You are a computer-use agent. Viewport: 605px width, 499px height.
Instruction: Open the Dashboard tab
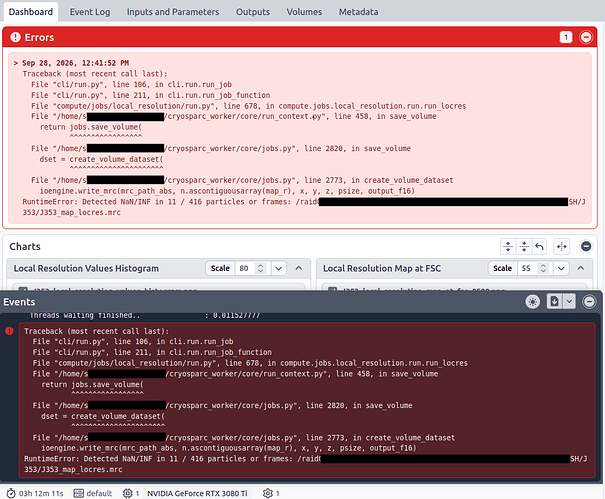(31, 12)
